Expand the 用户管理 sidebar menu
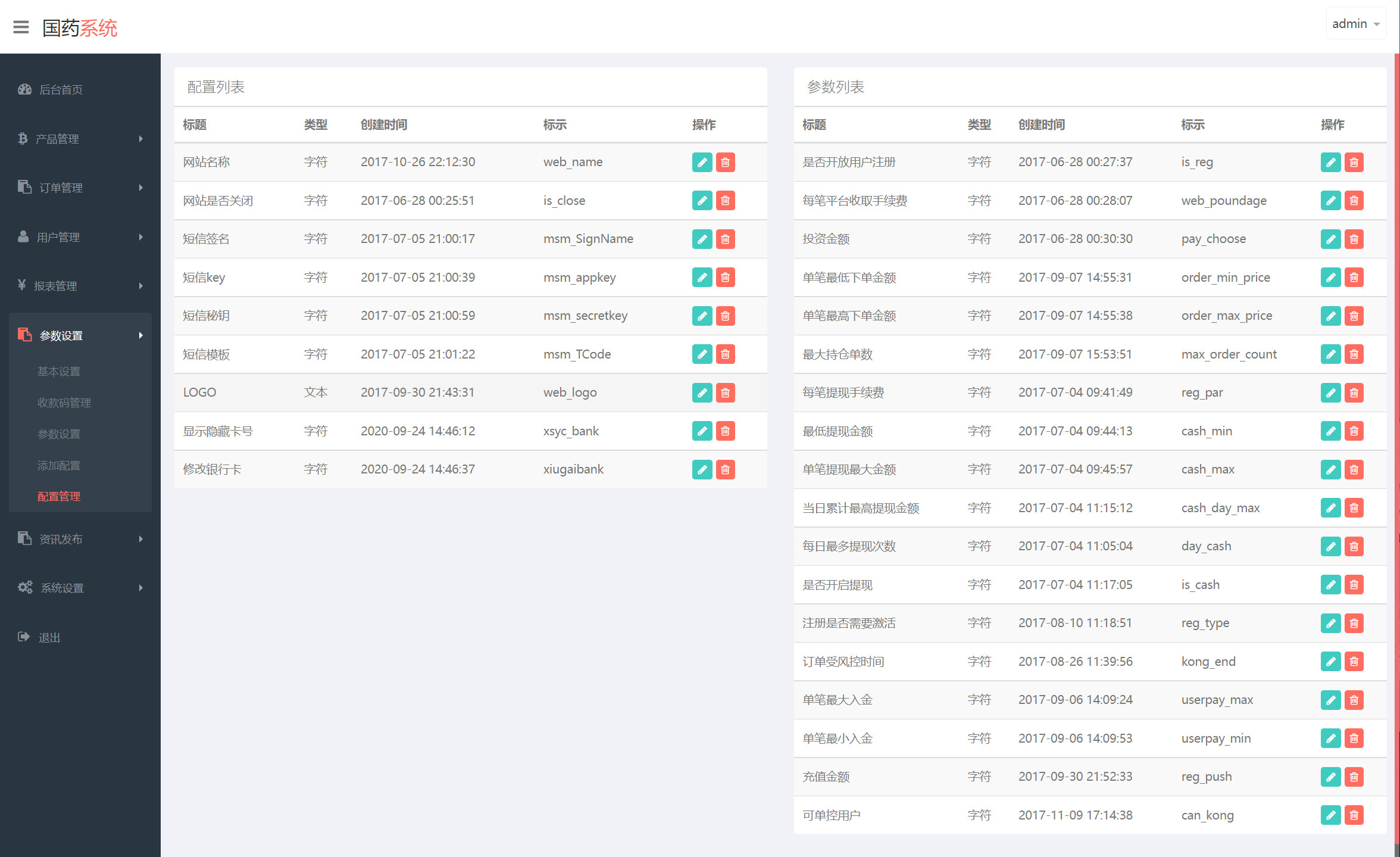The image size is (1400, 857). point(80,237)
